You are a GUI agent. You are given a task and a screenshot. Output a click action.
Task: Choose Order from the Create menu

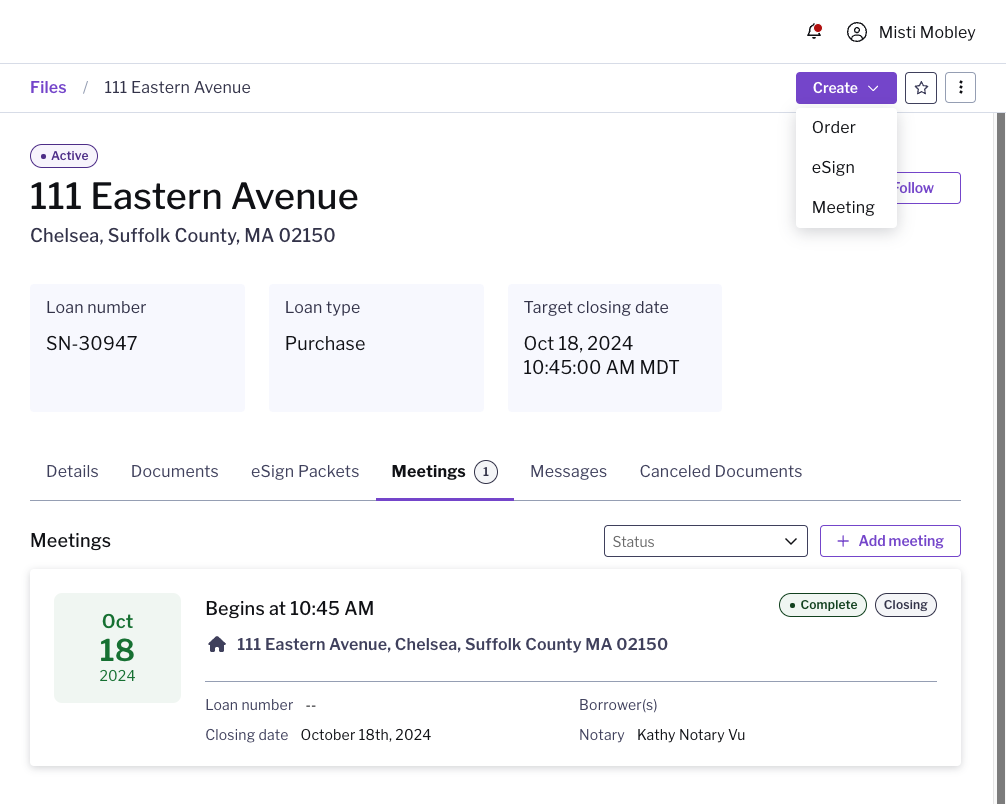(x=846, y=127)
